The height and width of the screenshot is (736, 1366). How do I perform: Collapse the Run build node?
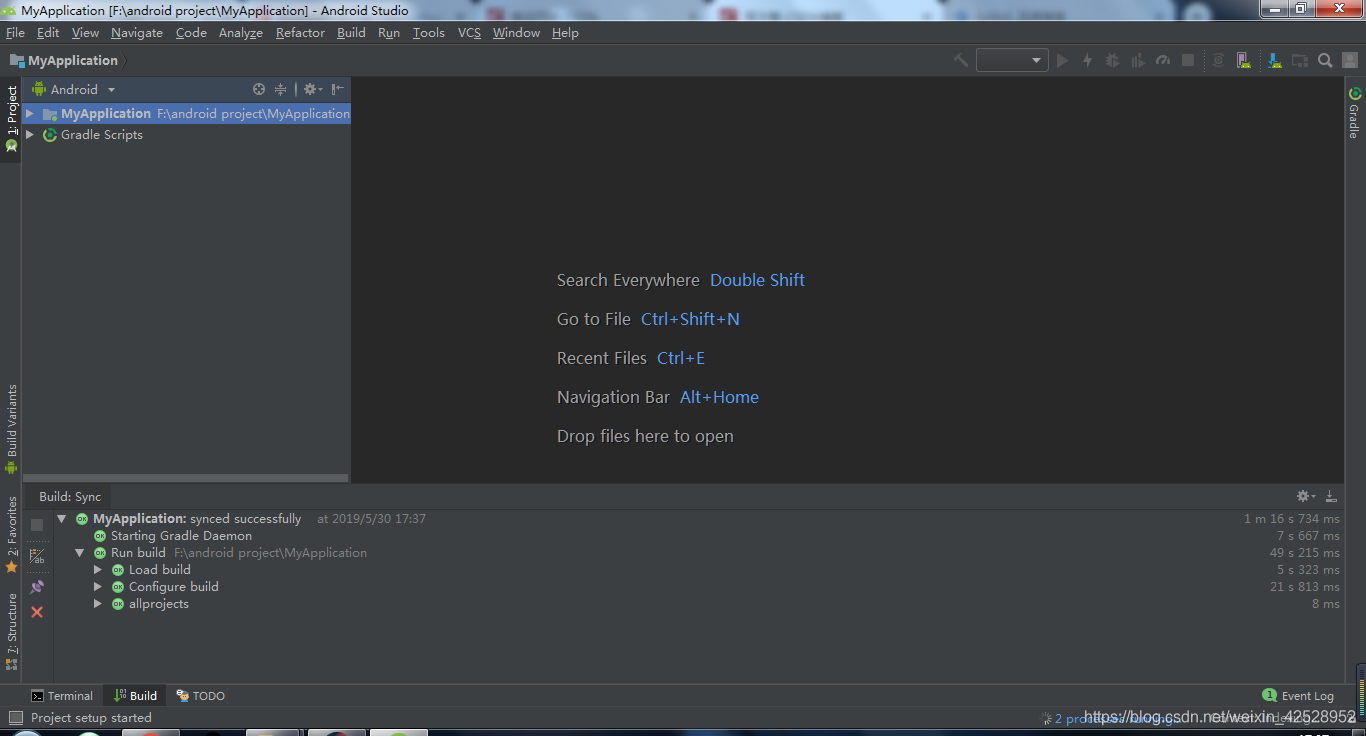tap(80, 553)
